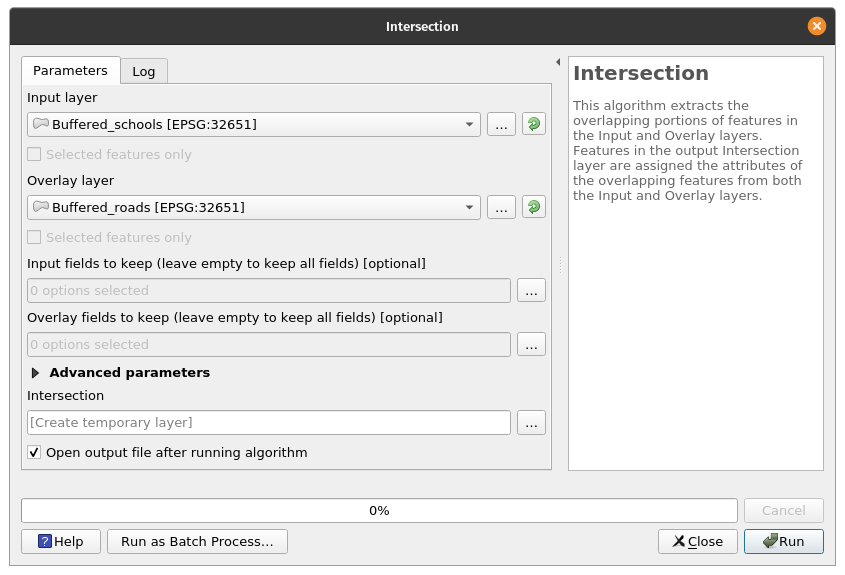
Task: Click Run as Batch Process button
Action: [x=197, y=541]
